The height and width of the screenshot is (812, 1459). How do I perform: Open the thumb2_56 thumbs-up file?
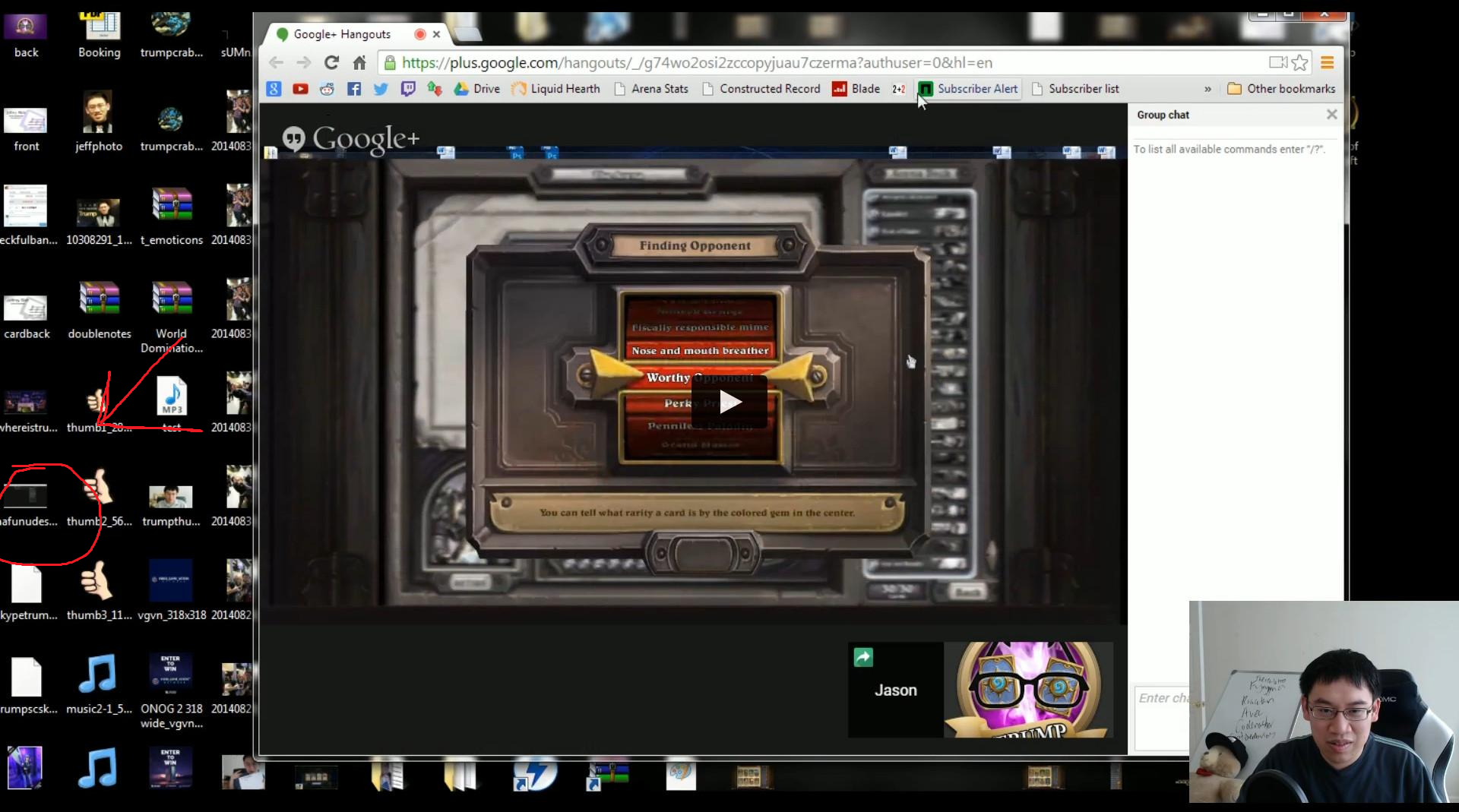99,498
